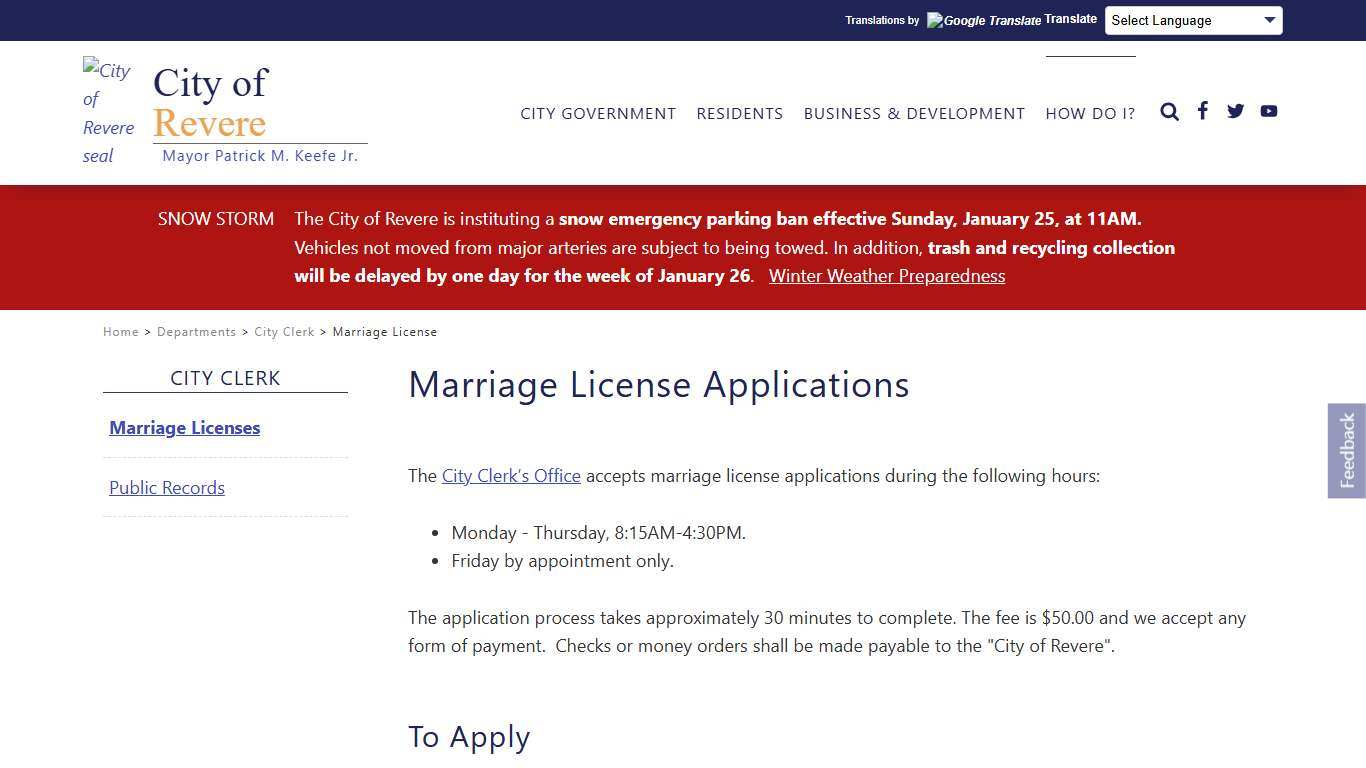
Task: Open the City Clerk's Office link
Action: 511,476
